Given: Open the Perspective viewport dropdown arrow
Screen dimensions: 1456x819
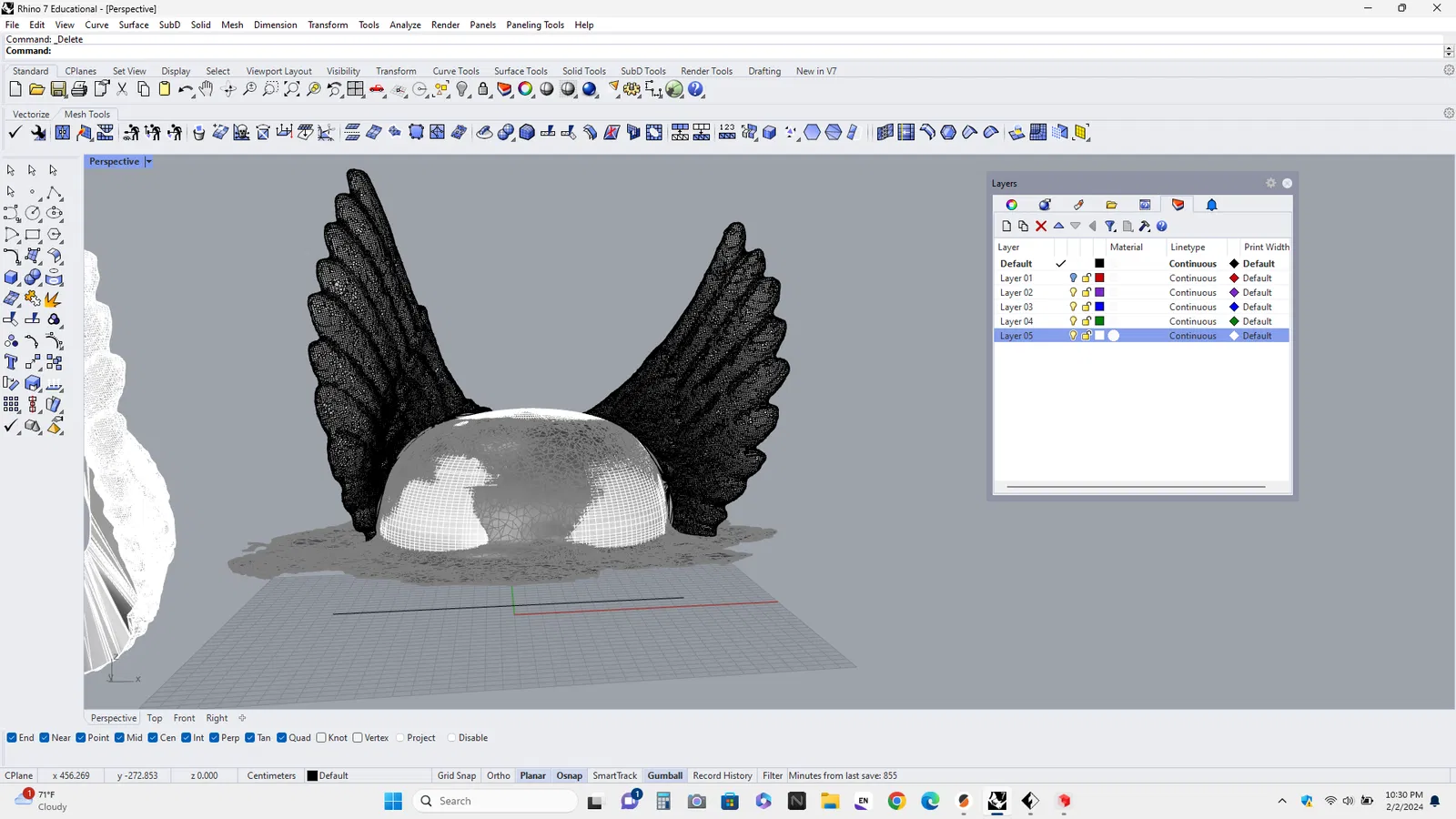Looking at the screenshot, I should (x=148, y=162).
